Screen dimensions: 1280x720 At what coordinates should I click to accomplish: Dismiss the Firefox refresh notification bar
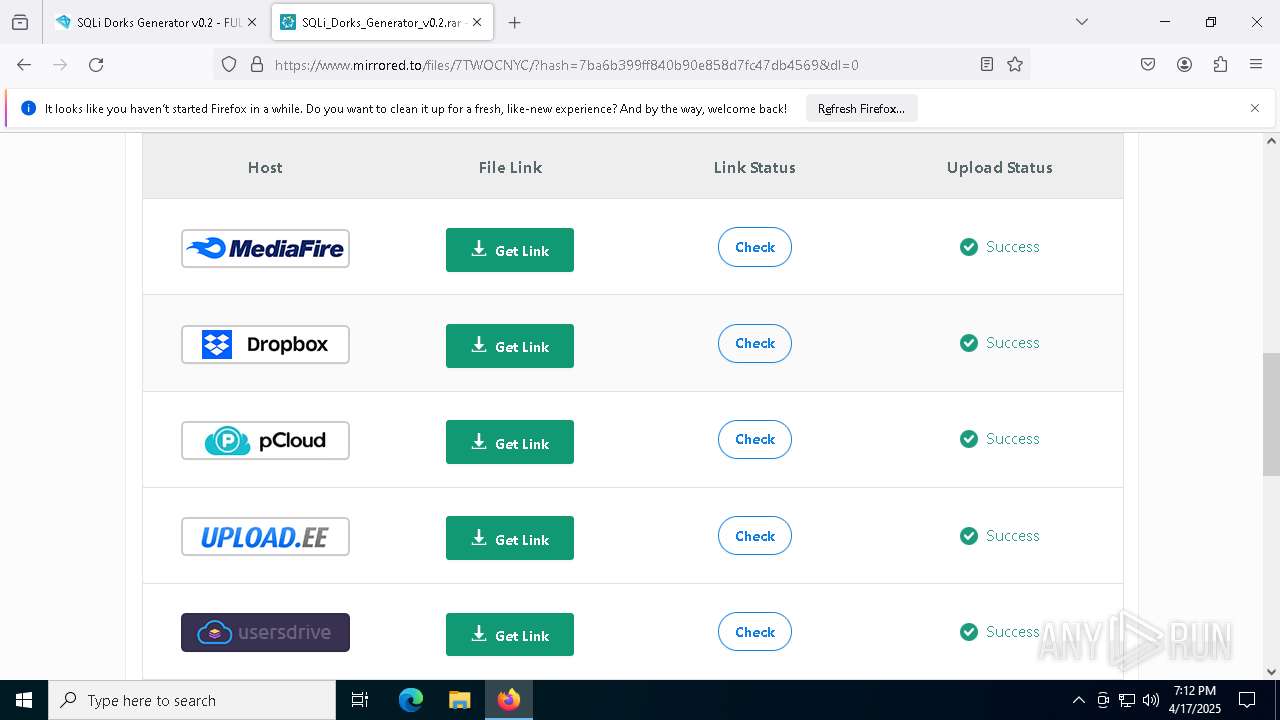point(1255,108)
